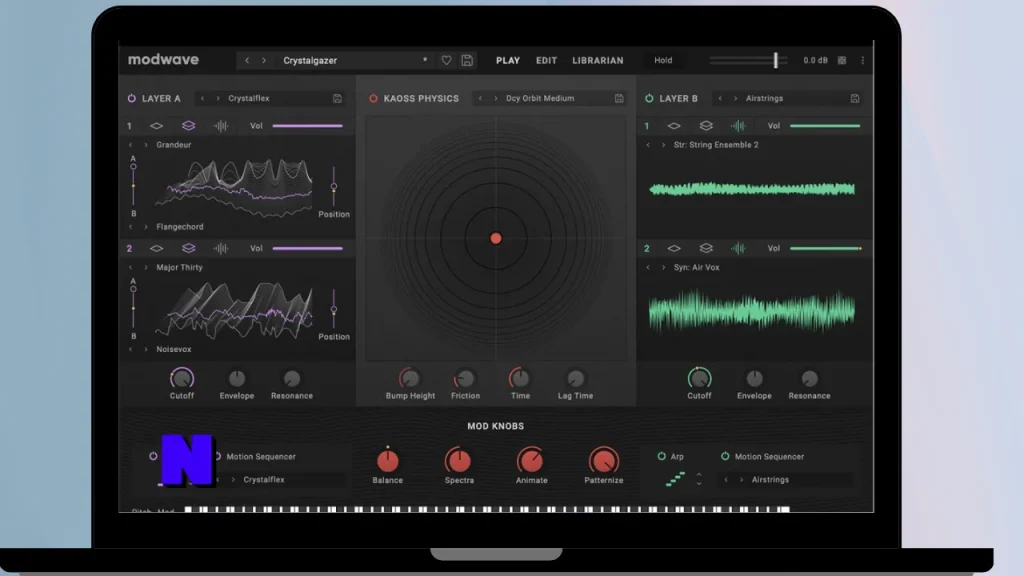Favorite the Crystalgazer preset with the heart icon

pyautogui.click(x=446, y=60)
